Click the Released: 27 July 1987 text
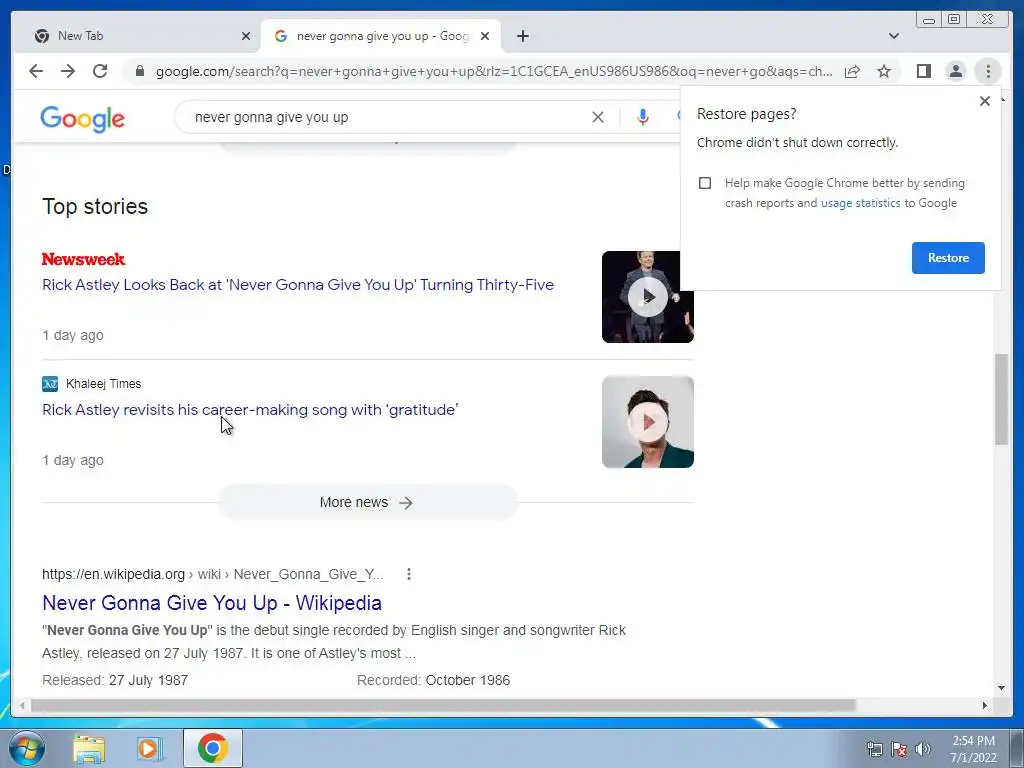This screenshot has height=768, width=1024. [x=115, y=680]
